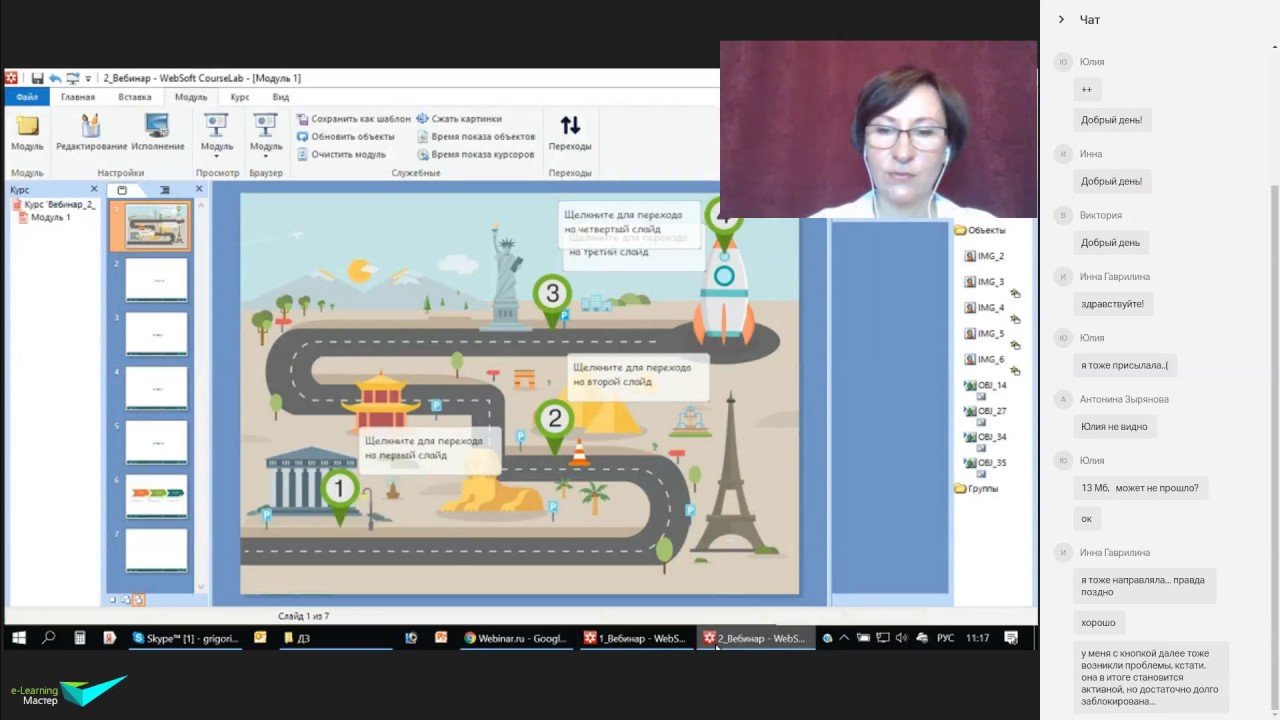
Task: Select OBJ_27 in the objects list
Action: point(985,411)
